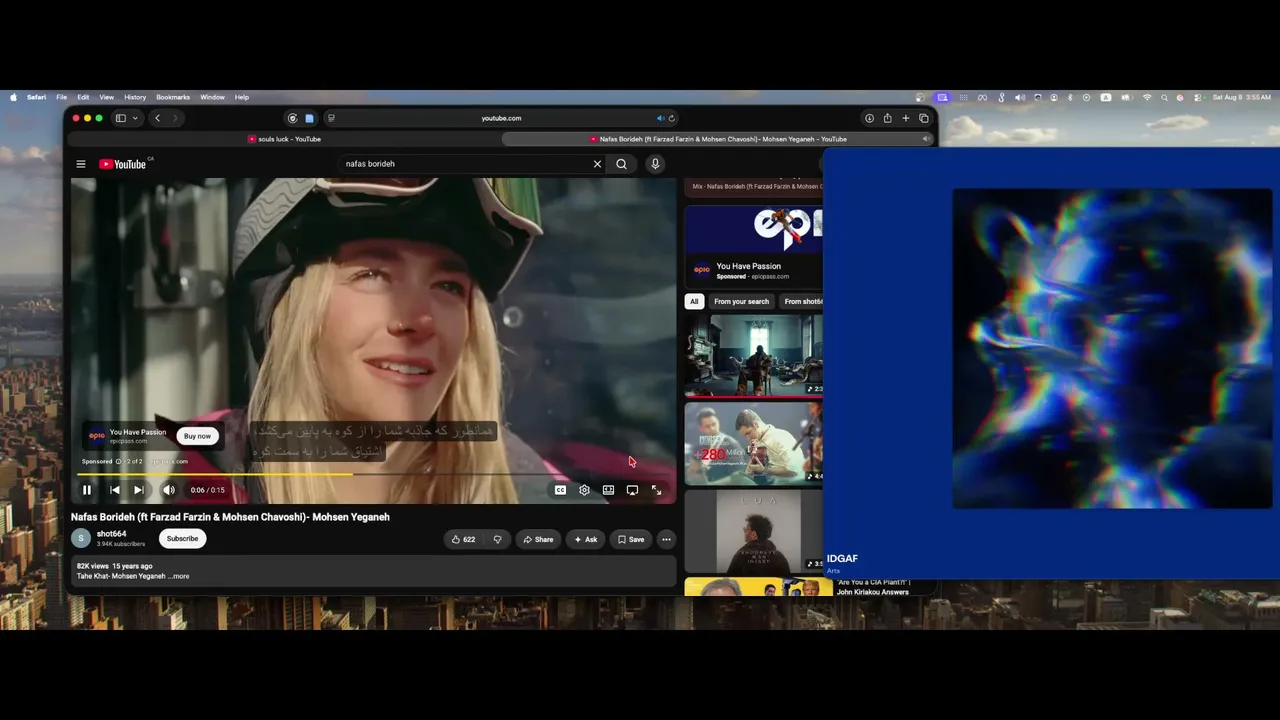Open the Safari downloads list
This screenshot has height=720, width=1280.
869,118
